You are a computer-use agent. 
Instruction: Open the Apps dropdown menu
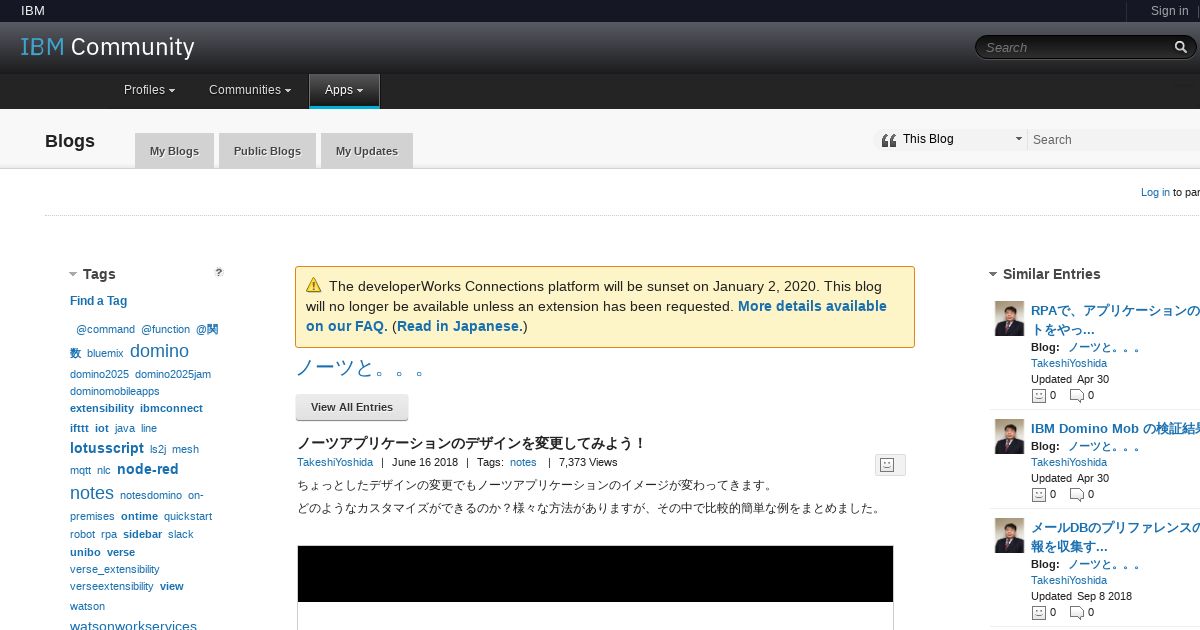click(x=344, y=90)
